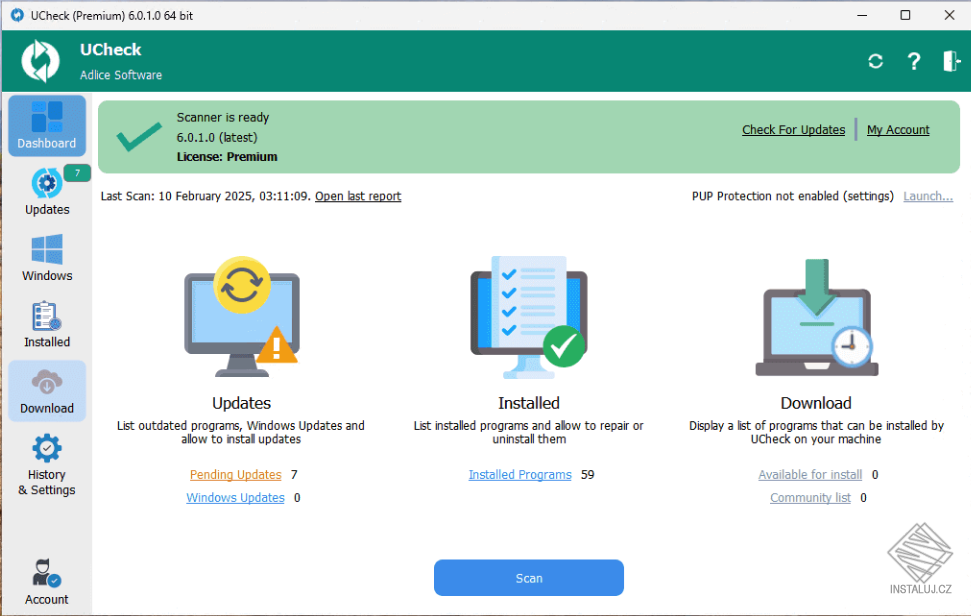The width and height of the screenshot is (971, 616).
Task: Click '6.0.1.0 (latest)' version text
Action: (217, 137)
